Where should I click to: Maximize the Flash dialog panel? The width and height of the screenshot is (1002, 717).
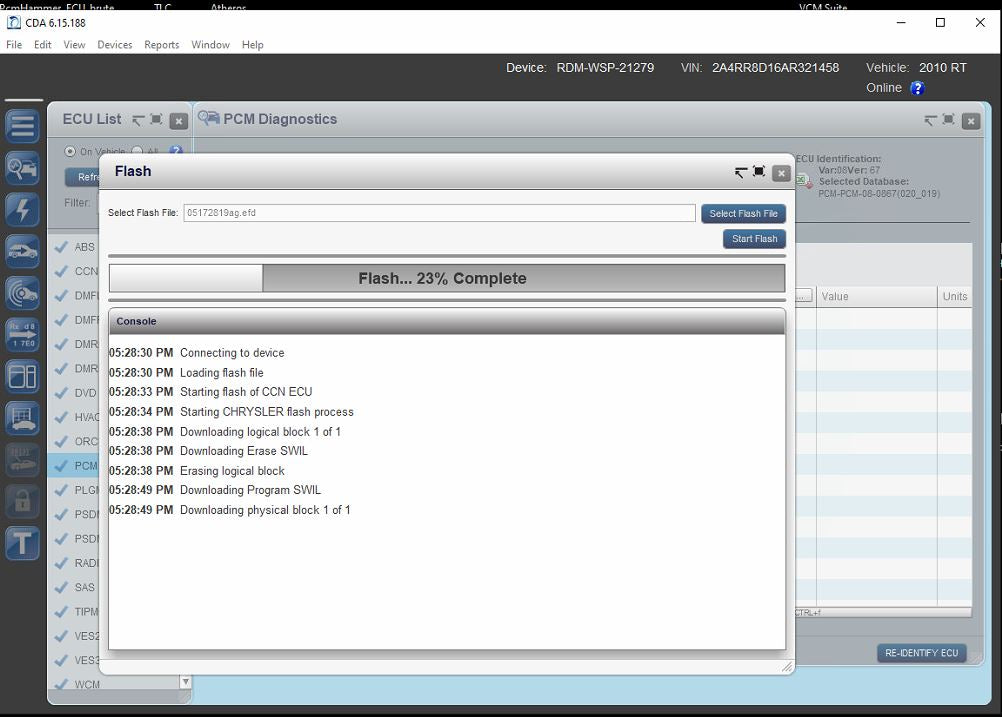pyautogui.click(x=759, y=172)
